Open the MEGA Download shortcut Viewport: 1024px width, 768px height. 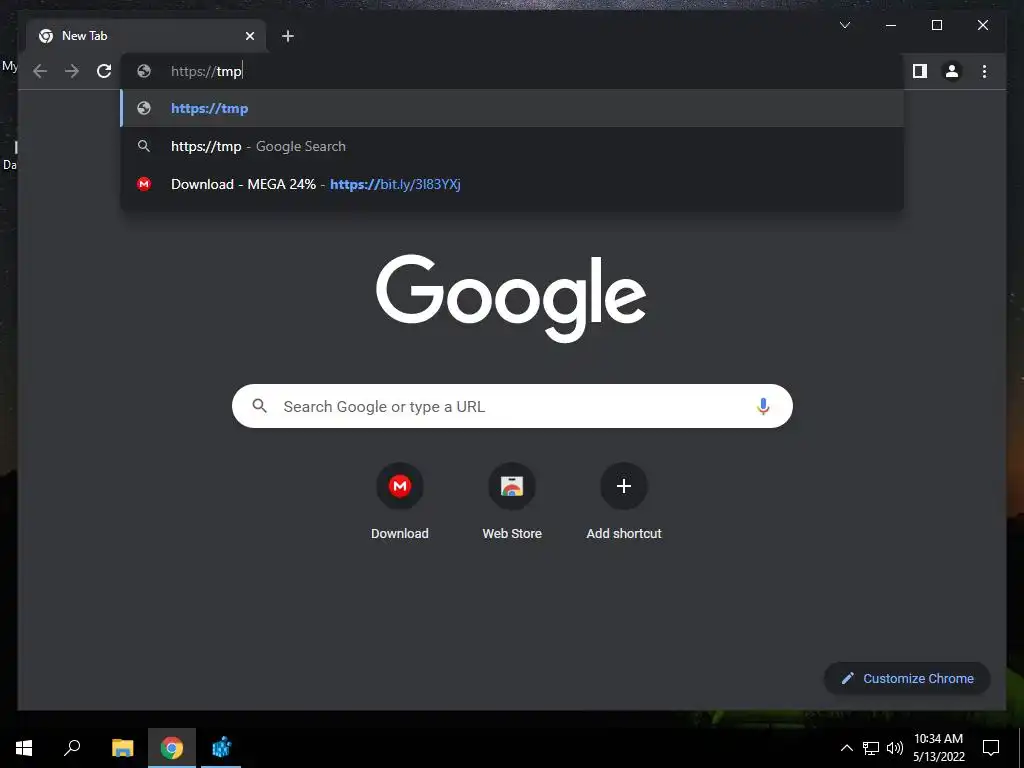pos(400,502)
